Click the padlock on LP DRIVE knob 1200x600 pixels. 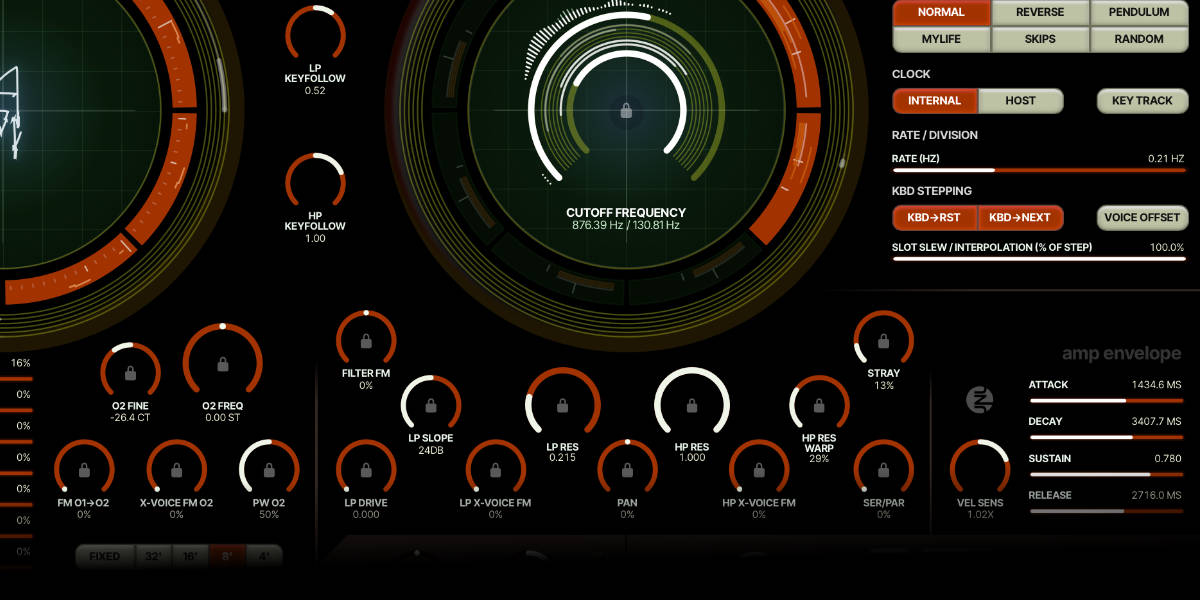tap(366, 470)
